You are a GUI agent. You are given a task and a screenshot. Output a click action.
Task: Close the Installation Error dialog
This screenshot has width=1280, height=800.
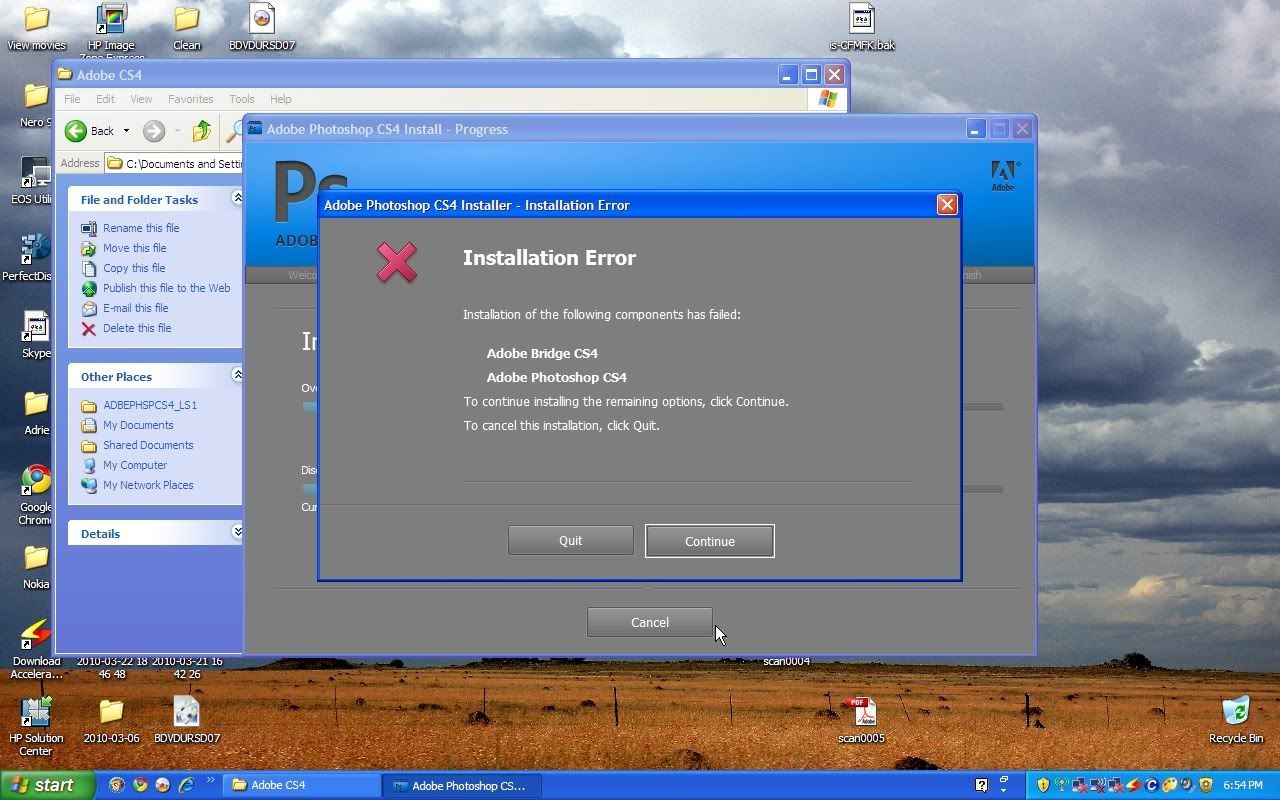(947, 204)
